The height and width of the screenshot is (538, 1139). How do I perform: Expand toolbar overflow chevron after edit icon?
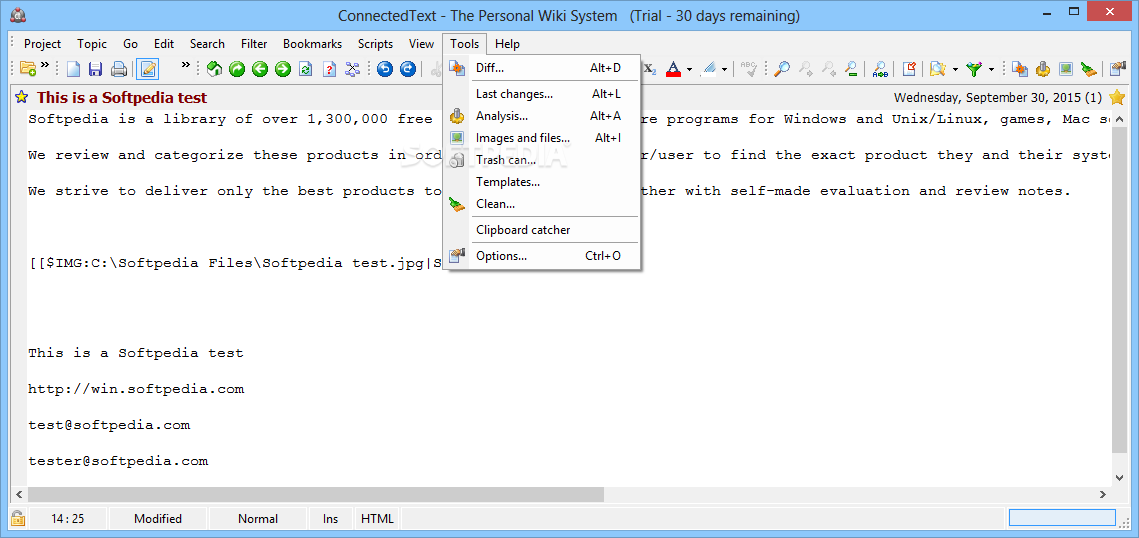[x=186, y=65]
